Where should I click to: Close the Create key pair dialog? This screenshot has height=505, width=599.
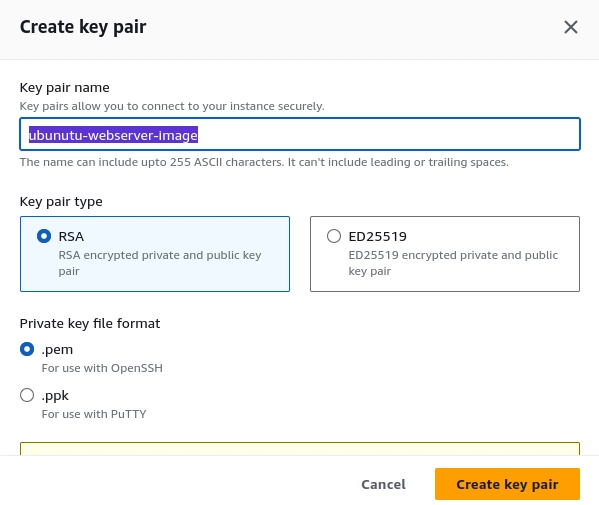(571, 27)
